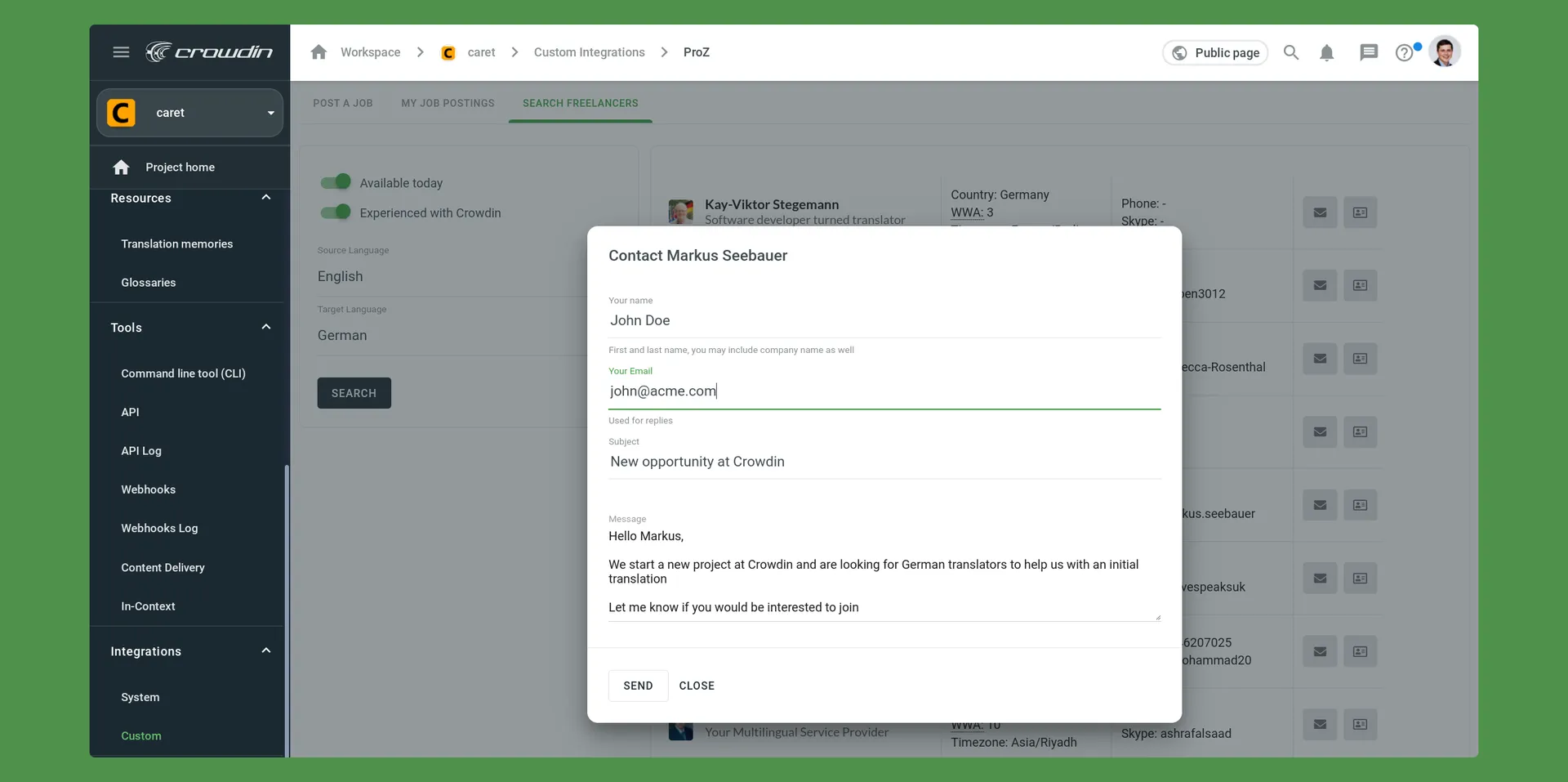Image resolution: width=1568 pixels, height=782 pixels.
Task: Click the caret project icon in breadcrumb
Action: [x=448, y=53]
